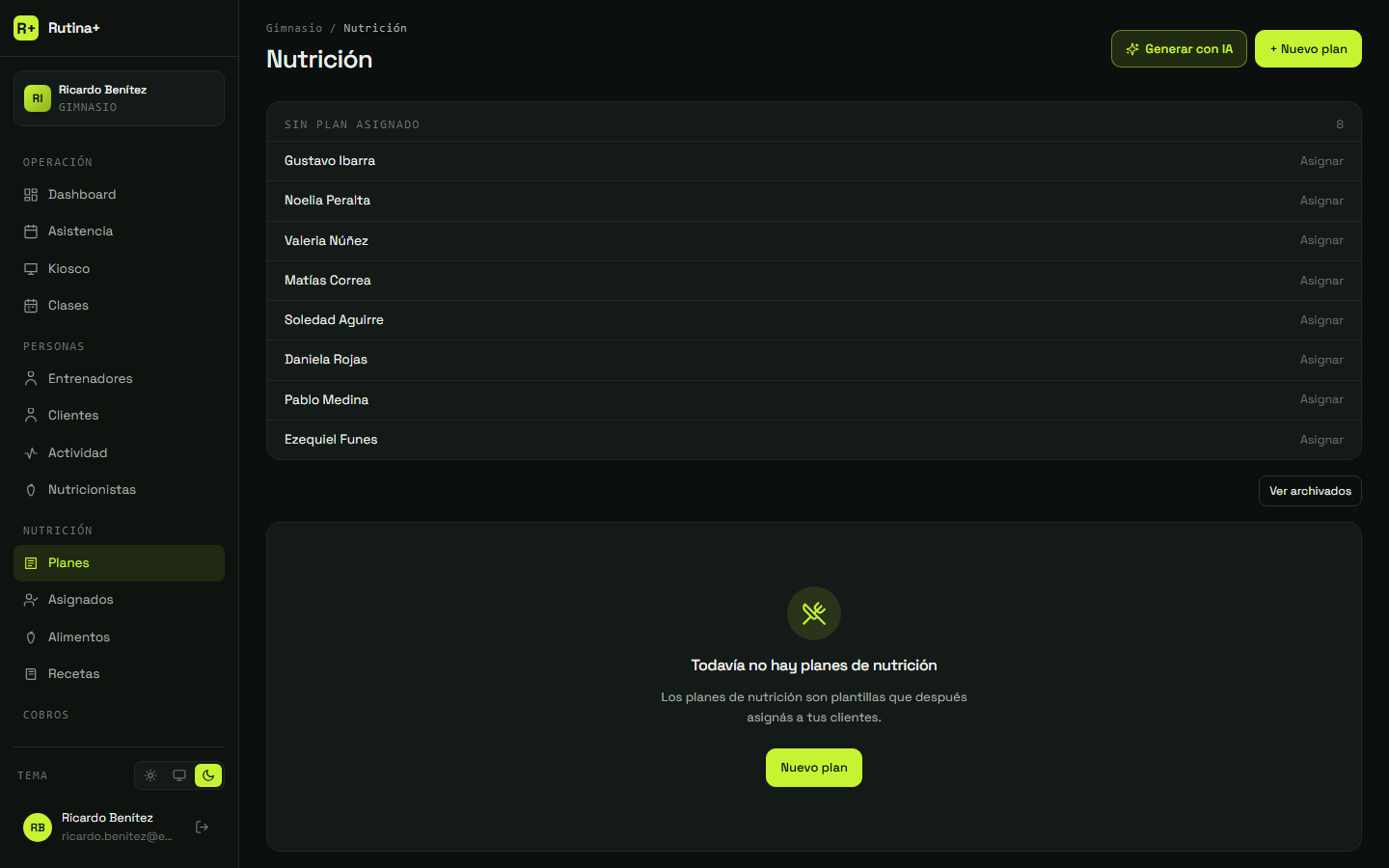Click the 'SIN PLAN ASIGNADO' header
This screenshot has width=1389, height=868.
[352, 124]
